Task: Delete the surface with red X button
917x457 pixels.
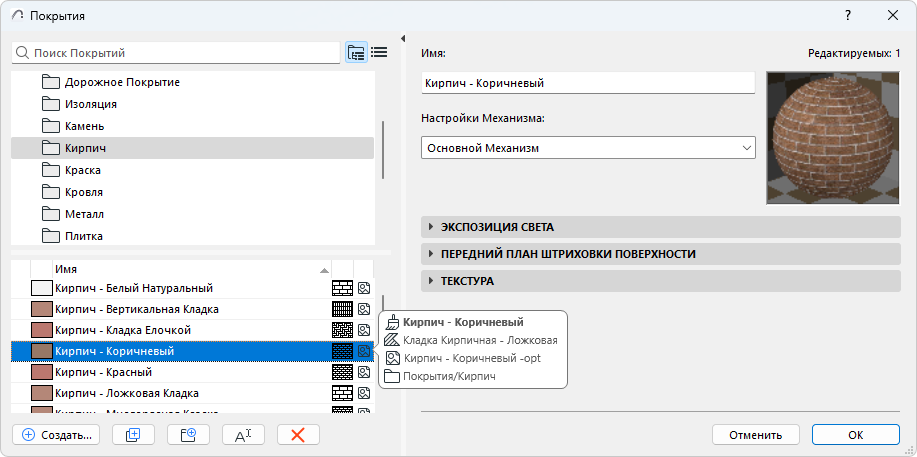Action: [x=297, y=435]
